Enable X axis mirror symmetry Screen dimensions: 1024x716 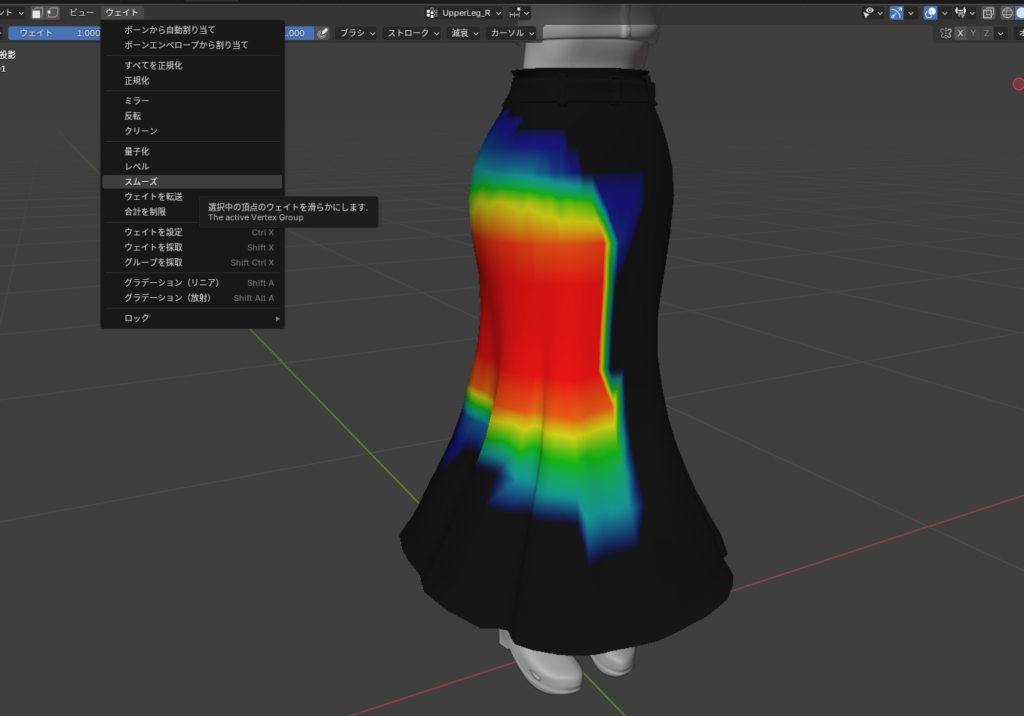click(x=961, y=33)
